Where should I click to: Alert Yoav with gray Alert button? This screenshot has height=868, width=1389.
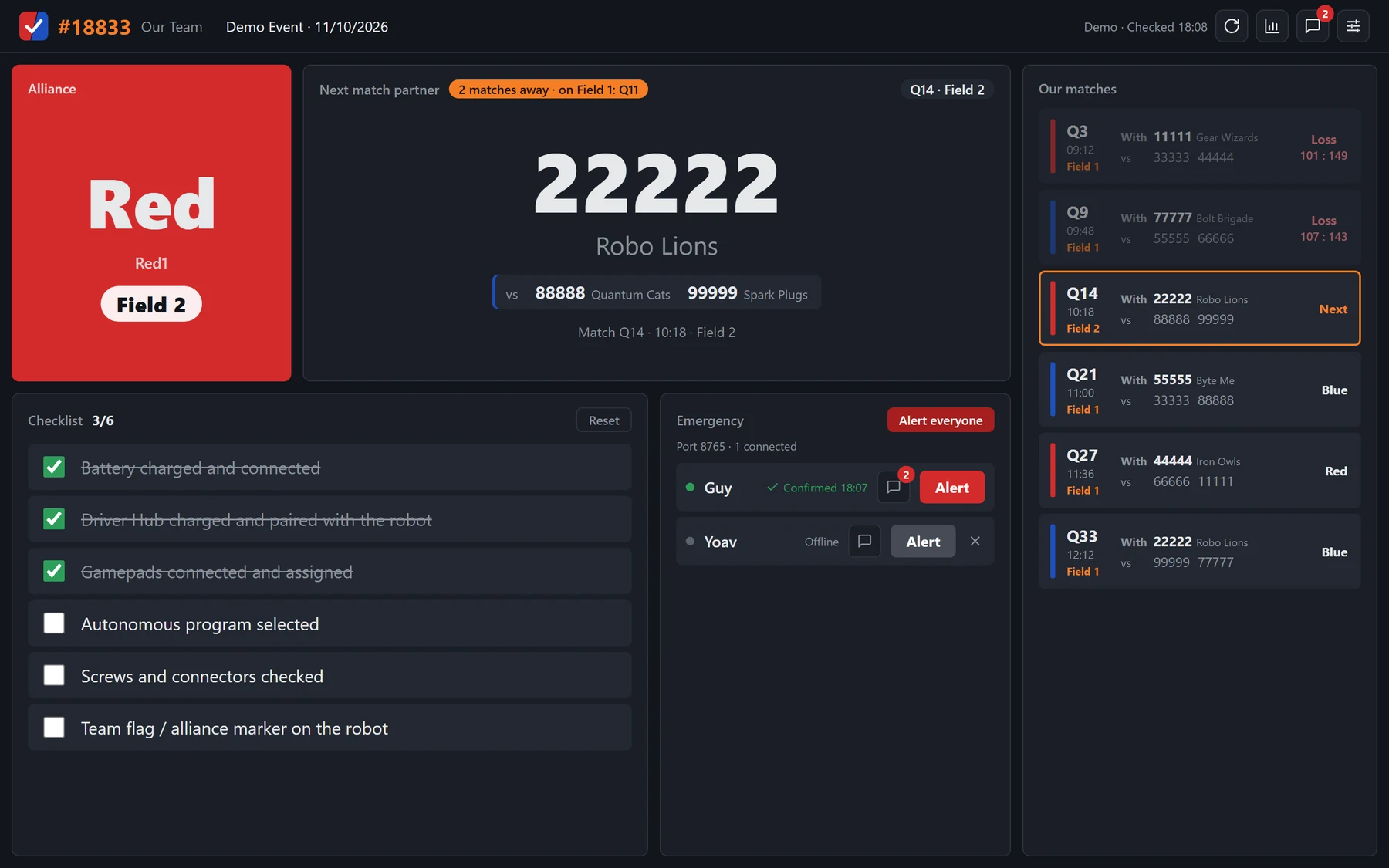[923, 542]
